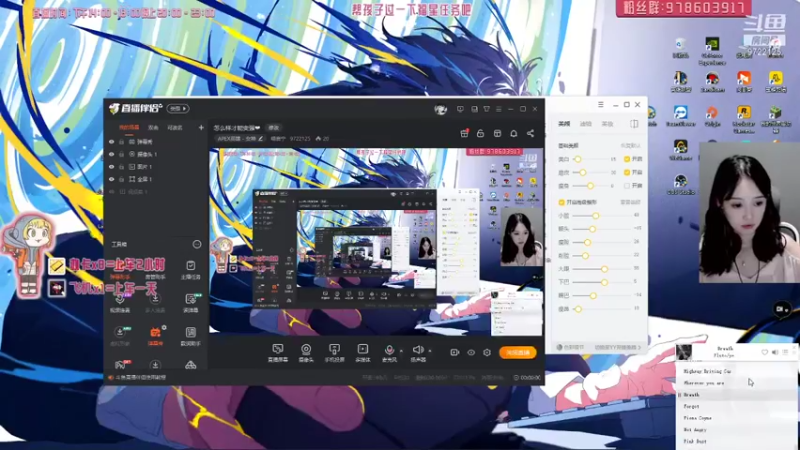The width and height of the screenshot is (800, 450).
Task: Click the record video icon beside the eye
Action: [x=455, y=353]
